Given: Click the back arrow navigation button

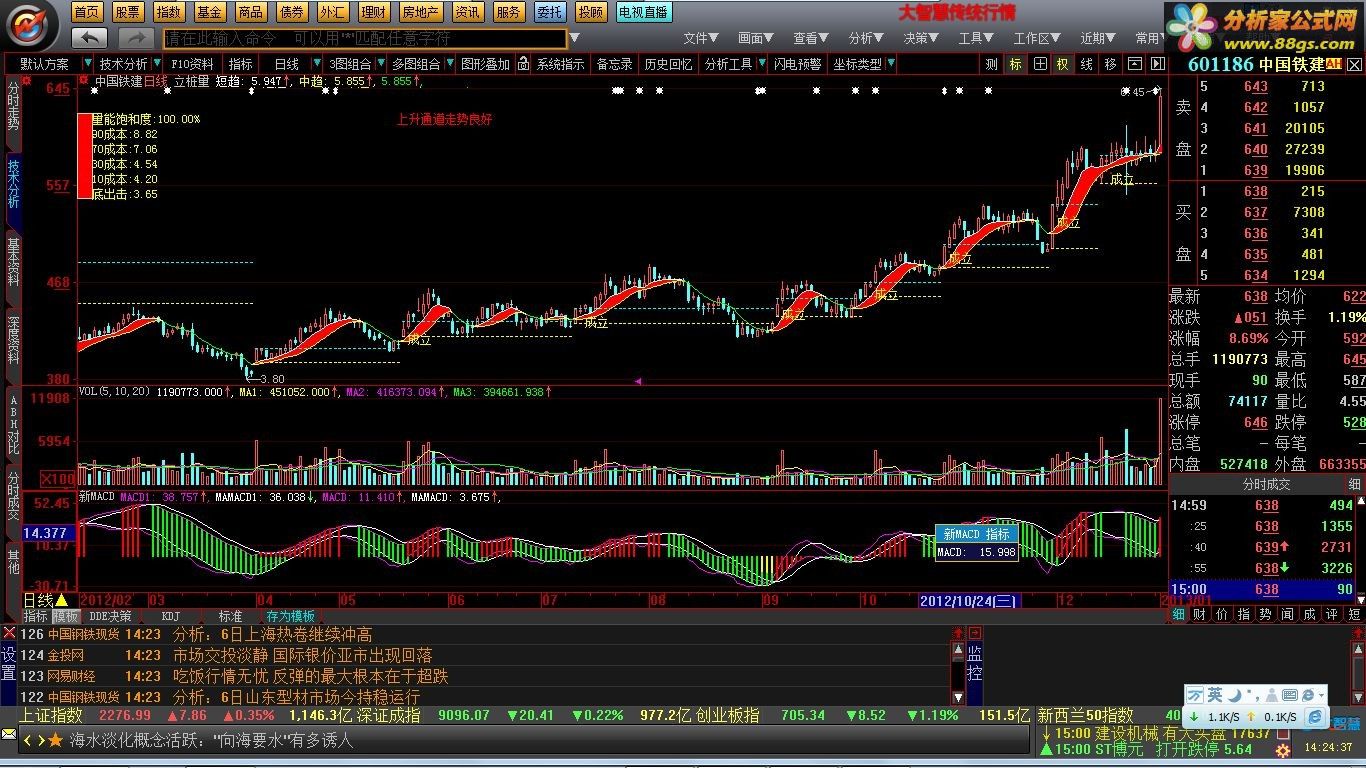Looking at the screenshot, I should (90, 38).
